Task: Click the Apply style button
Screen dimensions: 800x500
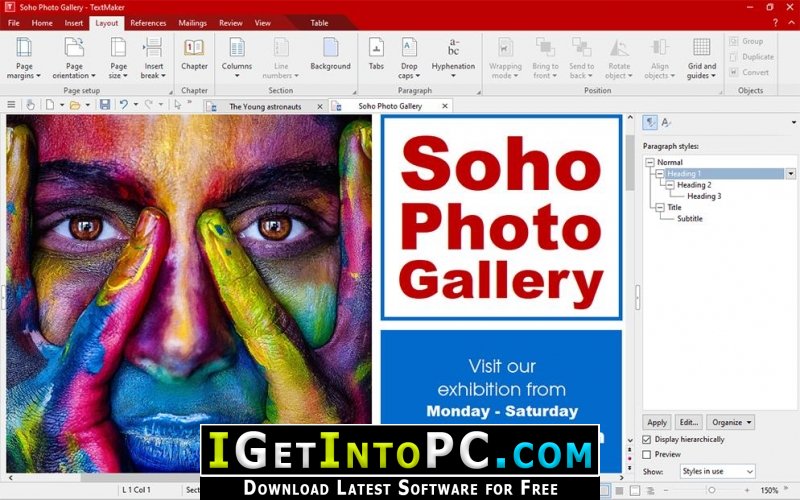Action: [657, 422]
